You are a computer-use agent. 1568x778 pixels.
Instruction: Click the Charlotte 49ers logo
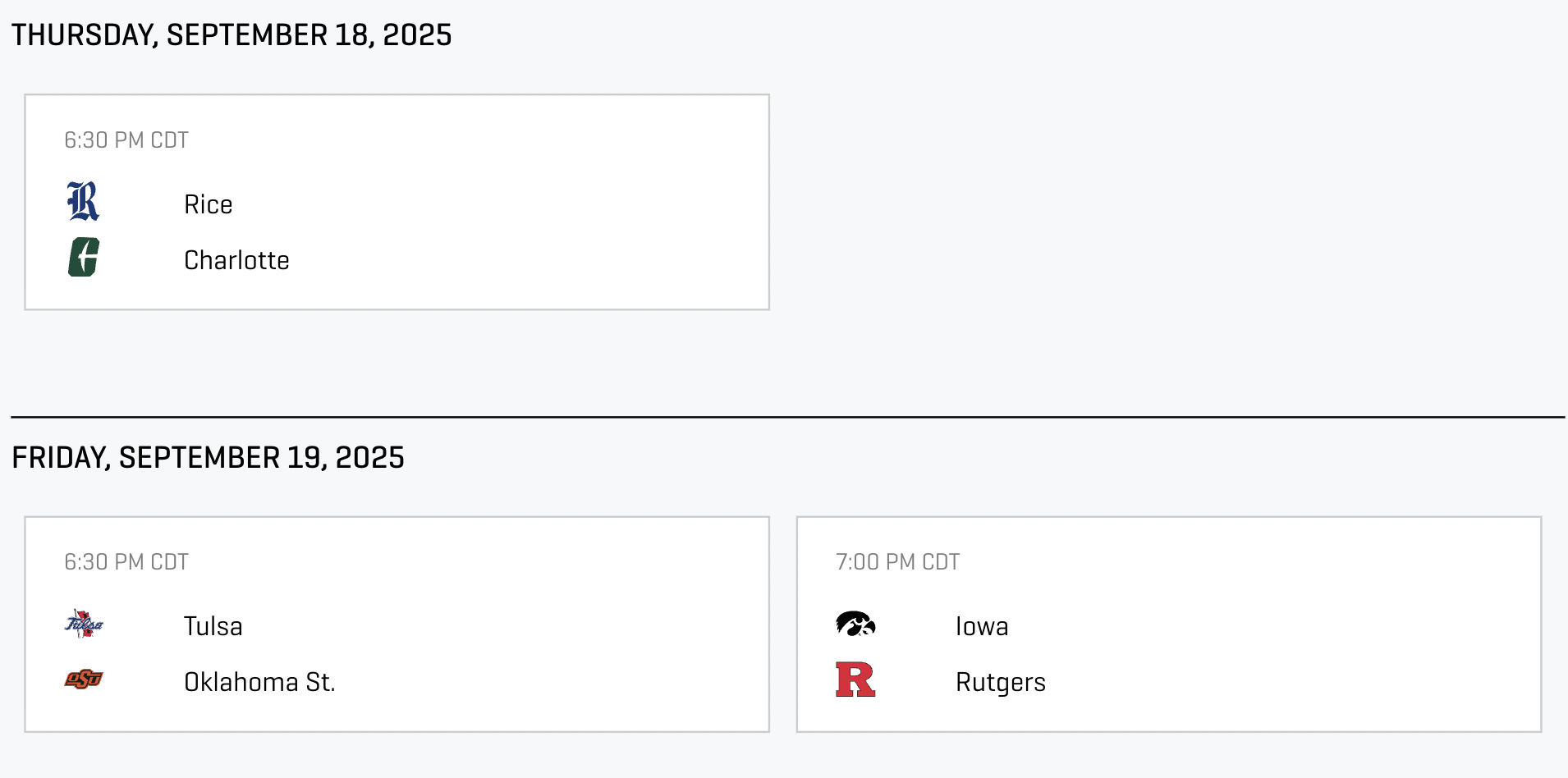pyautogui.click(x=84, y=257)
